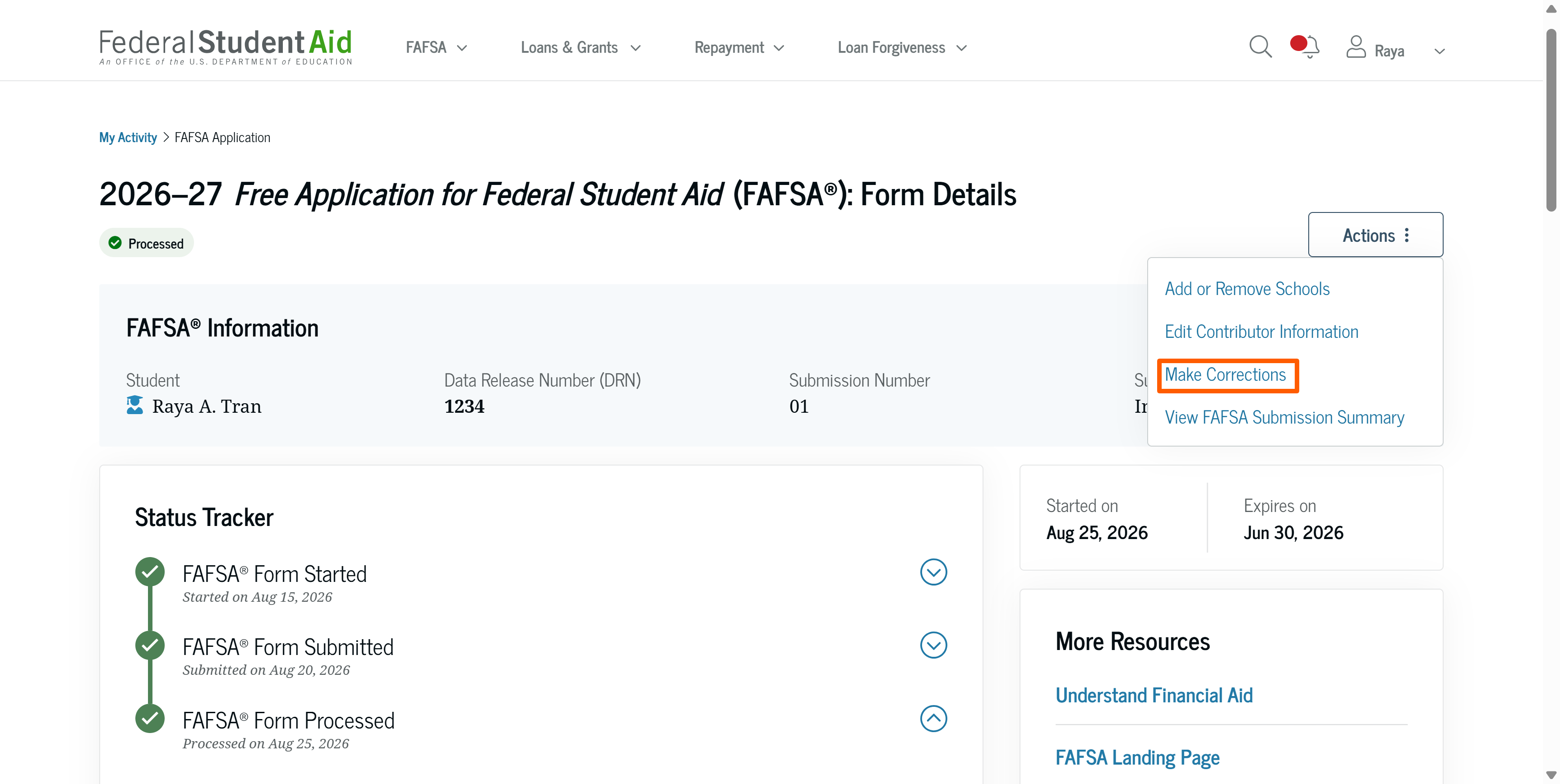Click the Started on date Aug 25, 2026
The height and width of the screenshot is (784, 1560).
click(x=1097, y=533)
